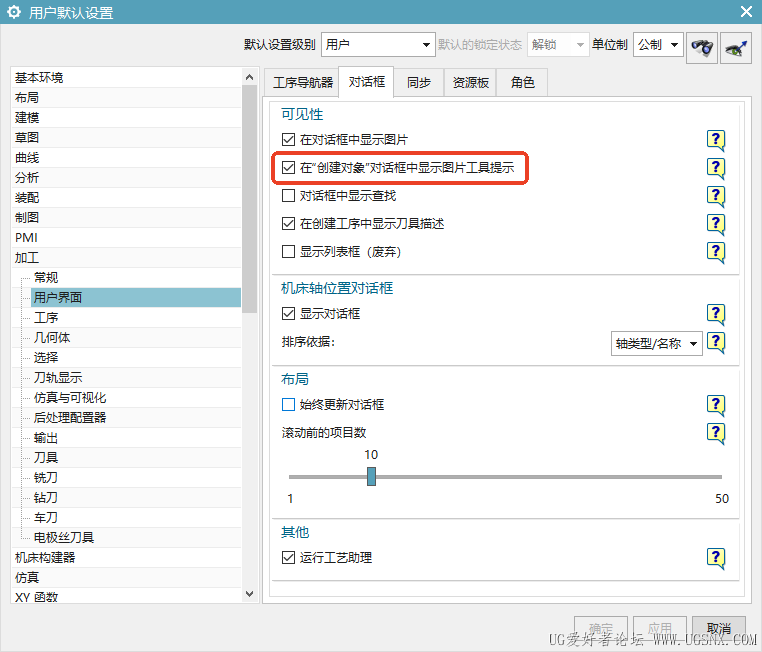Toggle 运行工艺助理 checkbox
The image size is (762, 652).
coord(288,558)
